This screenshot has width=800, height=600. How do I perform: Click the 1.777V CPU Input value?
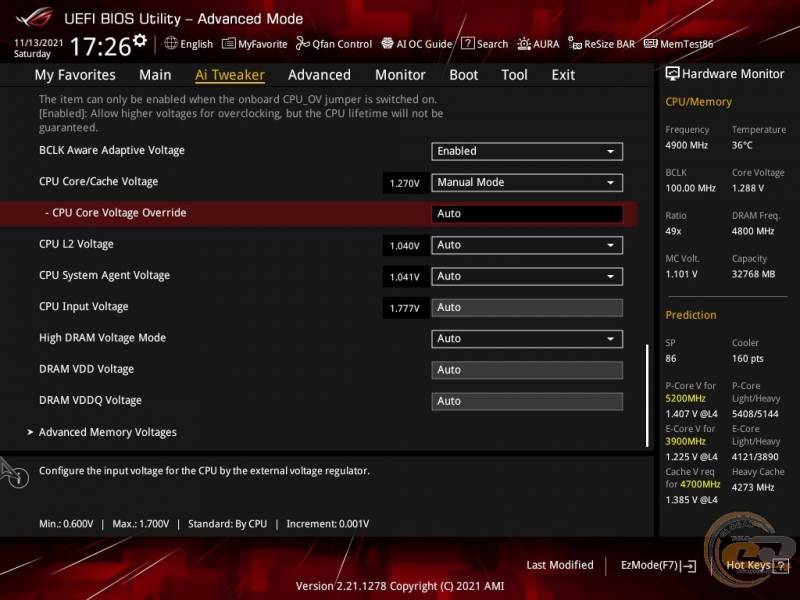click(405, 308)
